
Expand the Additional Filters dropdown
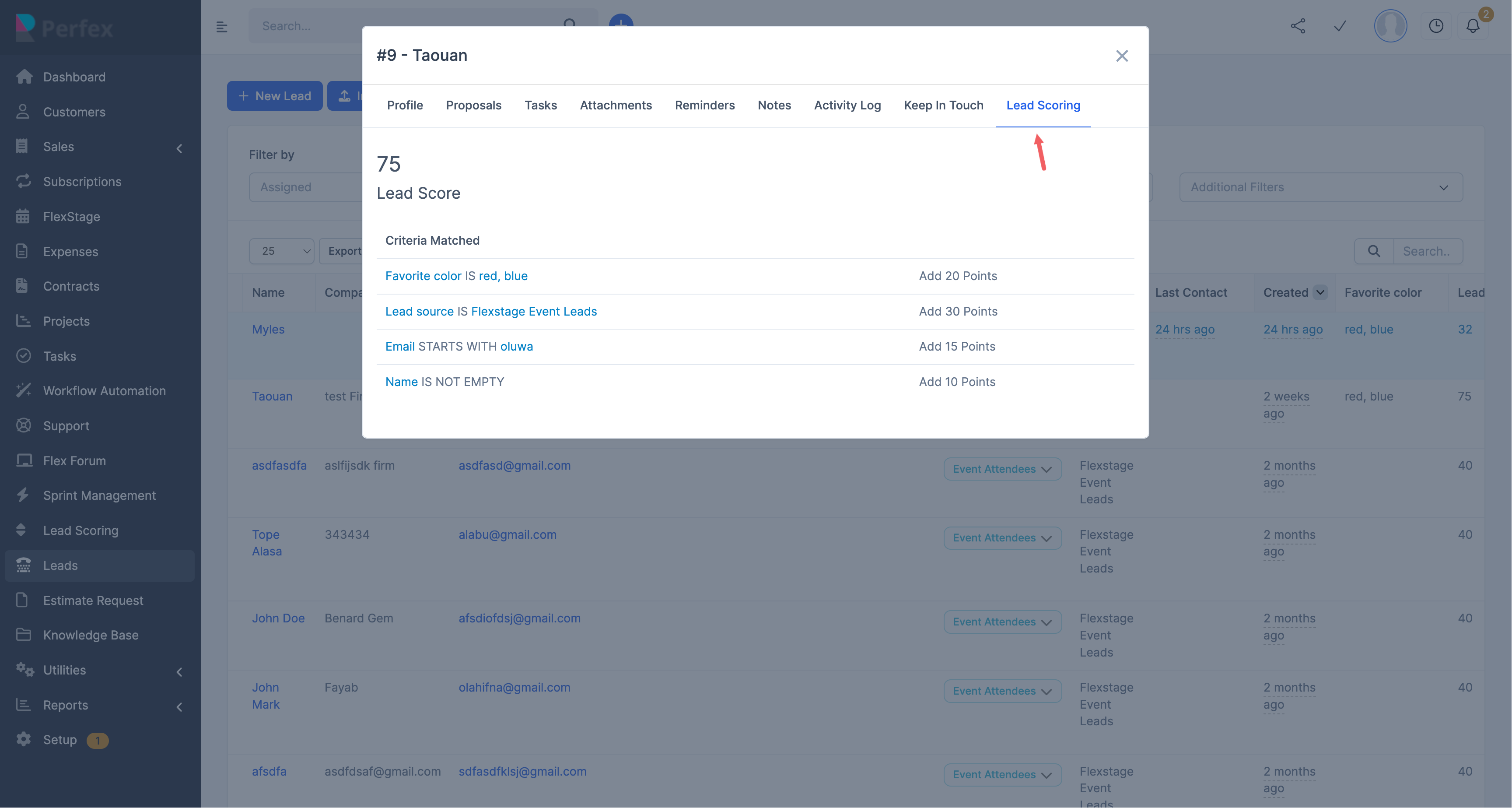1320,187
